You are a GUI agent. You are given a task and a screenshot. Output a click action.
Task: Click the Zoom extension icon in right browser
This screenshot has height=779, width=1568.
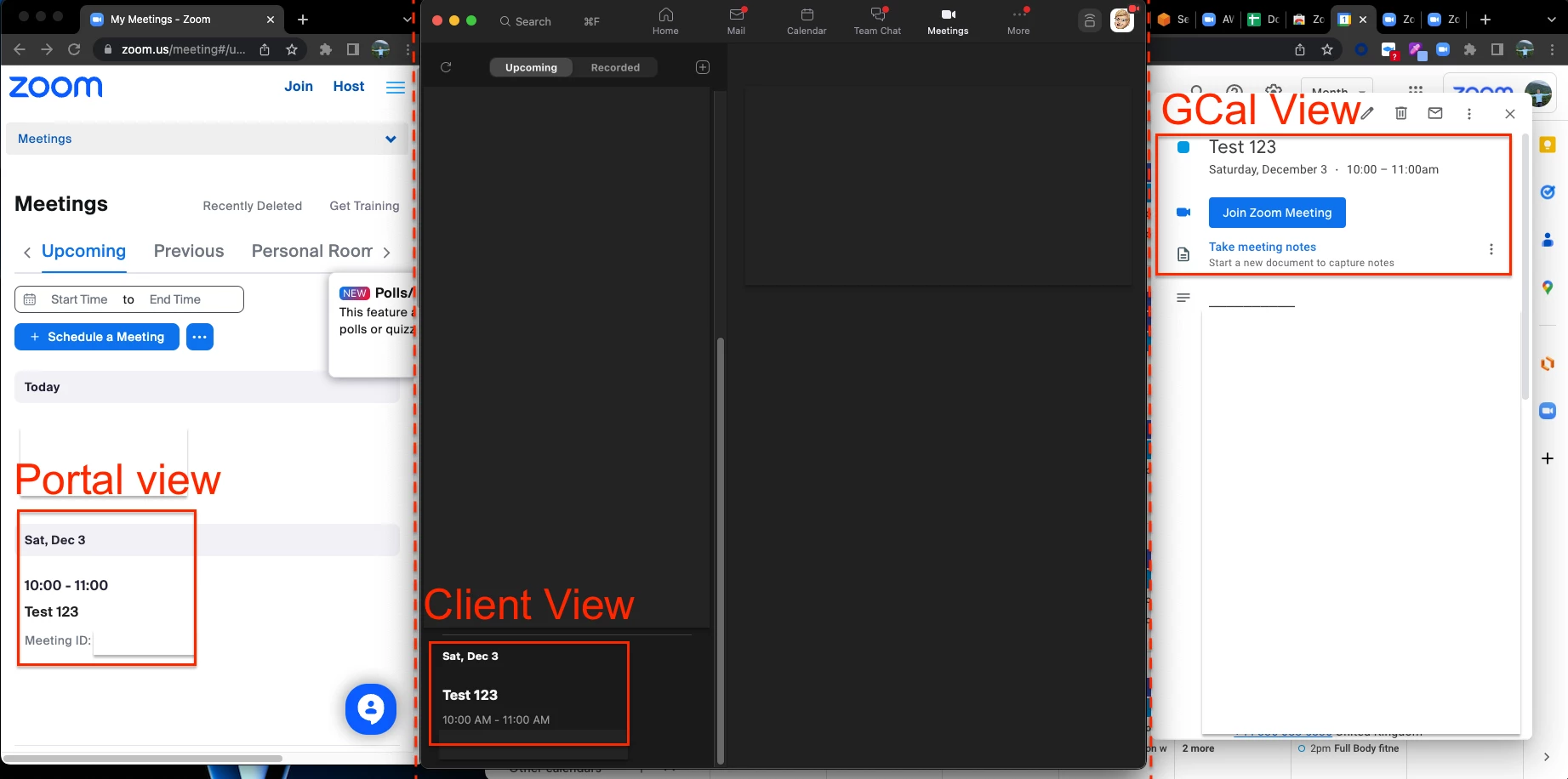pyautogui.click(x=1443, y=49)
